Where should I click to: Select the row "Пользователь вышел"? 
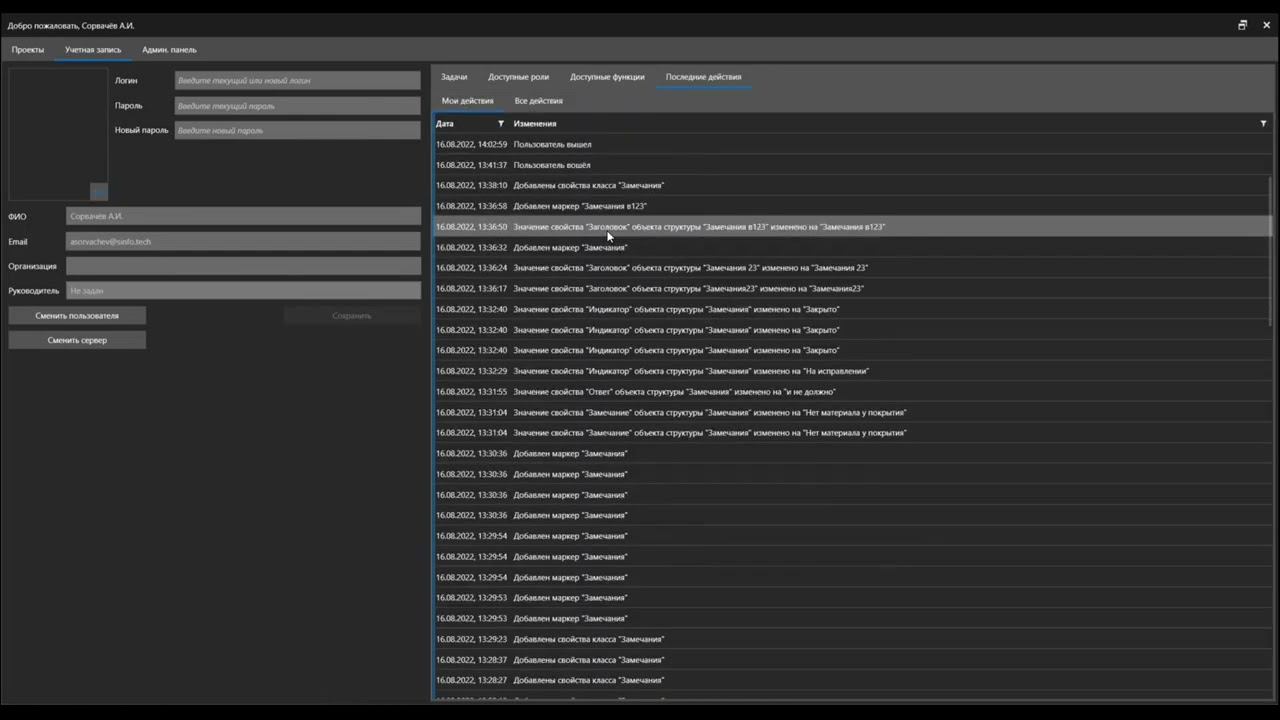[853, 144]
